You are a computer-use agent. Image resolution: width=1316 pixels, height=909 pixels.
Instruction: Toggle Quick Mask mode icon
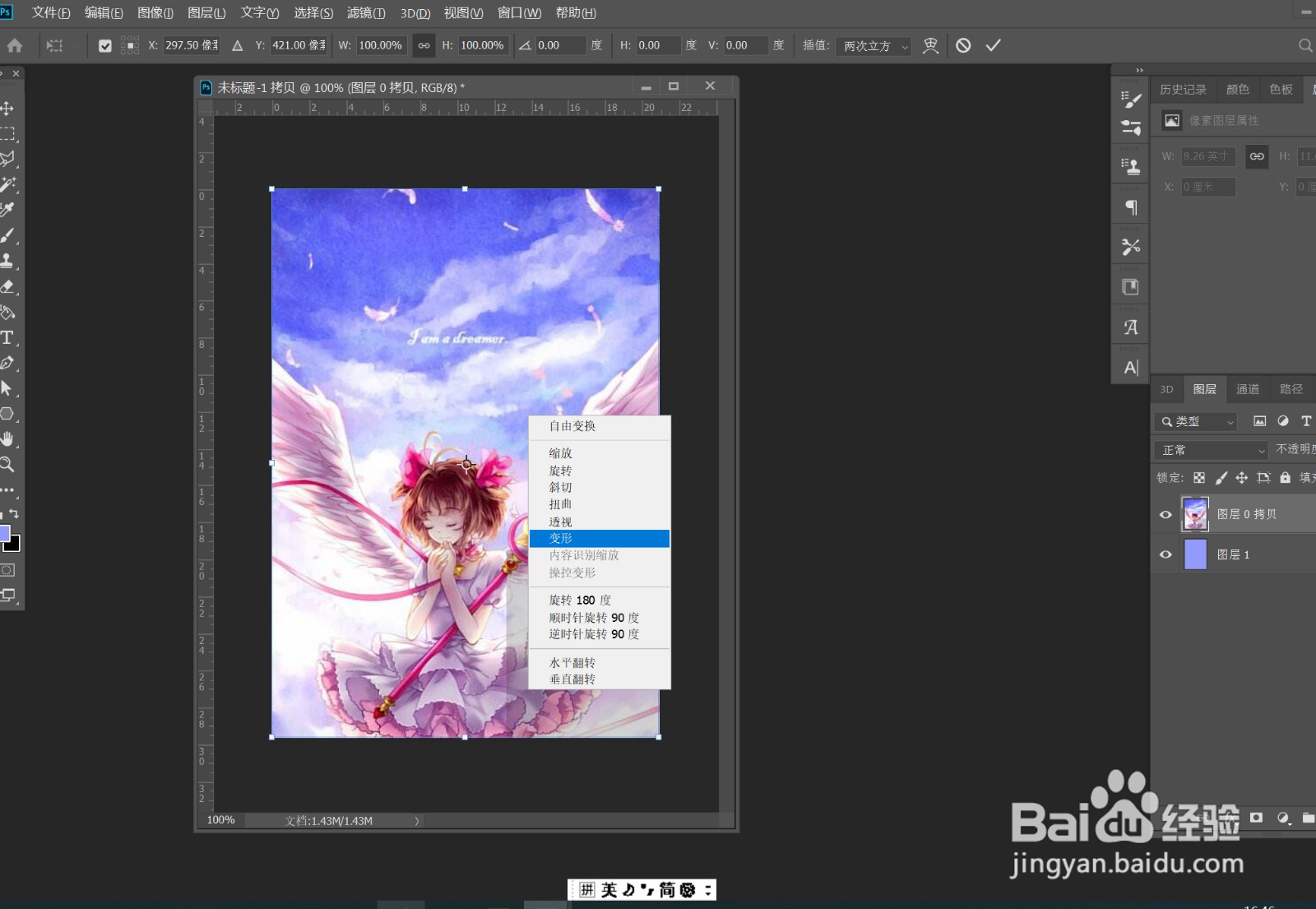[7, 570]
